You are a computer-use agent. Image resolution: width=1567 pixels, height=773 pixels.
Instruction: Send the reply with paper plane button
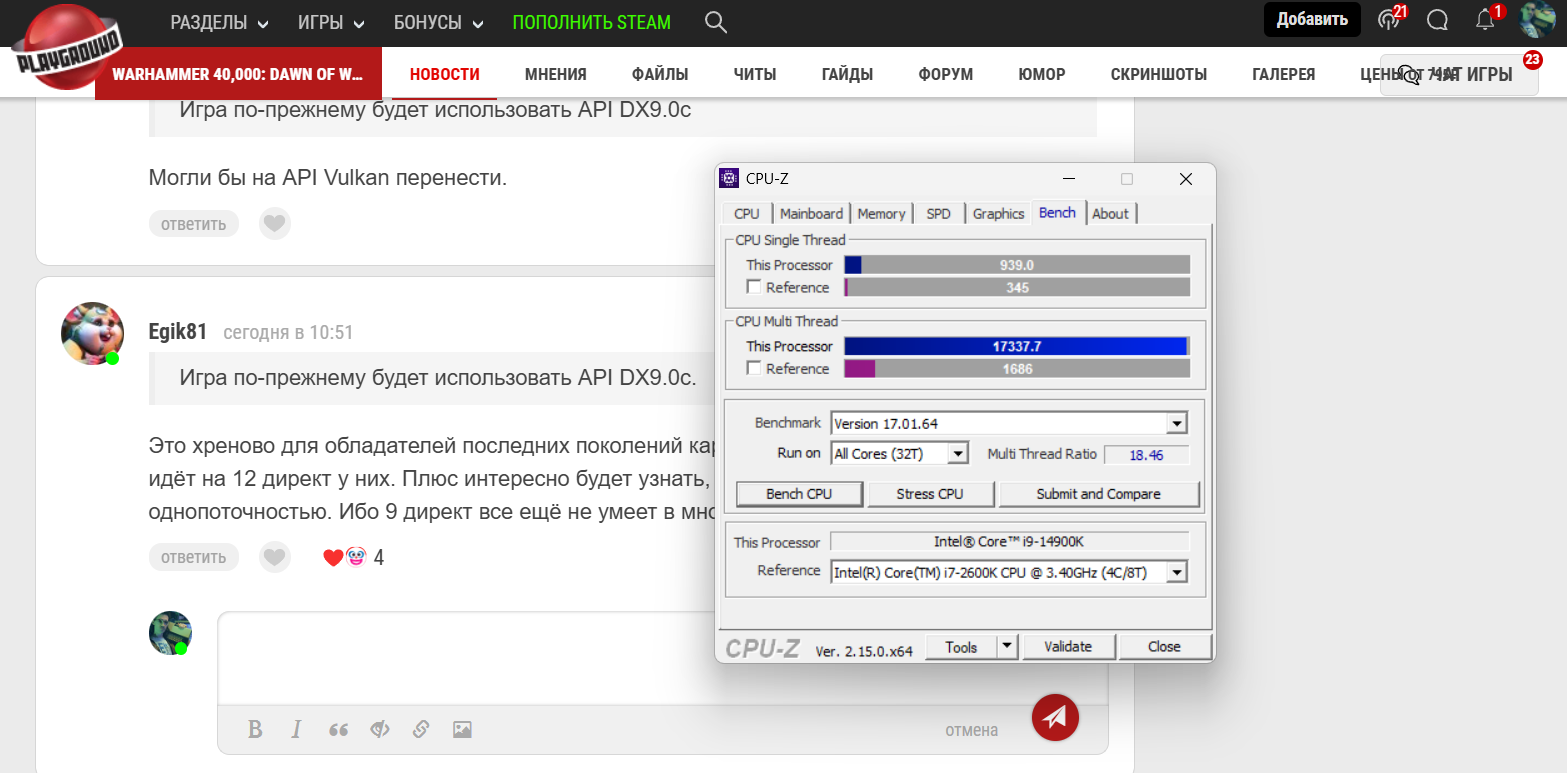click(x=1055, y=717)
